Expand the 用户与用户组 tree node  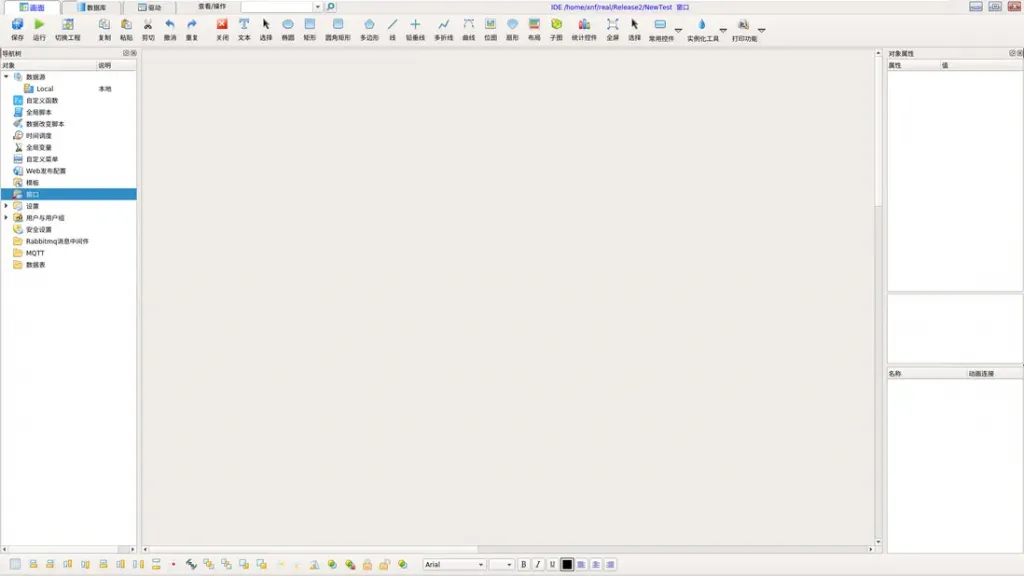pos(6,217)
